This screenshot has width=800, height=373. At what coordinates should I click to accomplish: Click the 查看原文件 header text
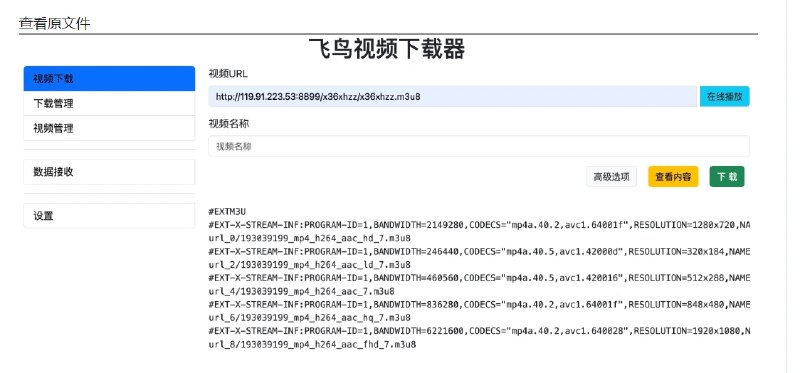click(55, 23)
